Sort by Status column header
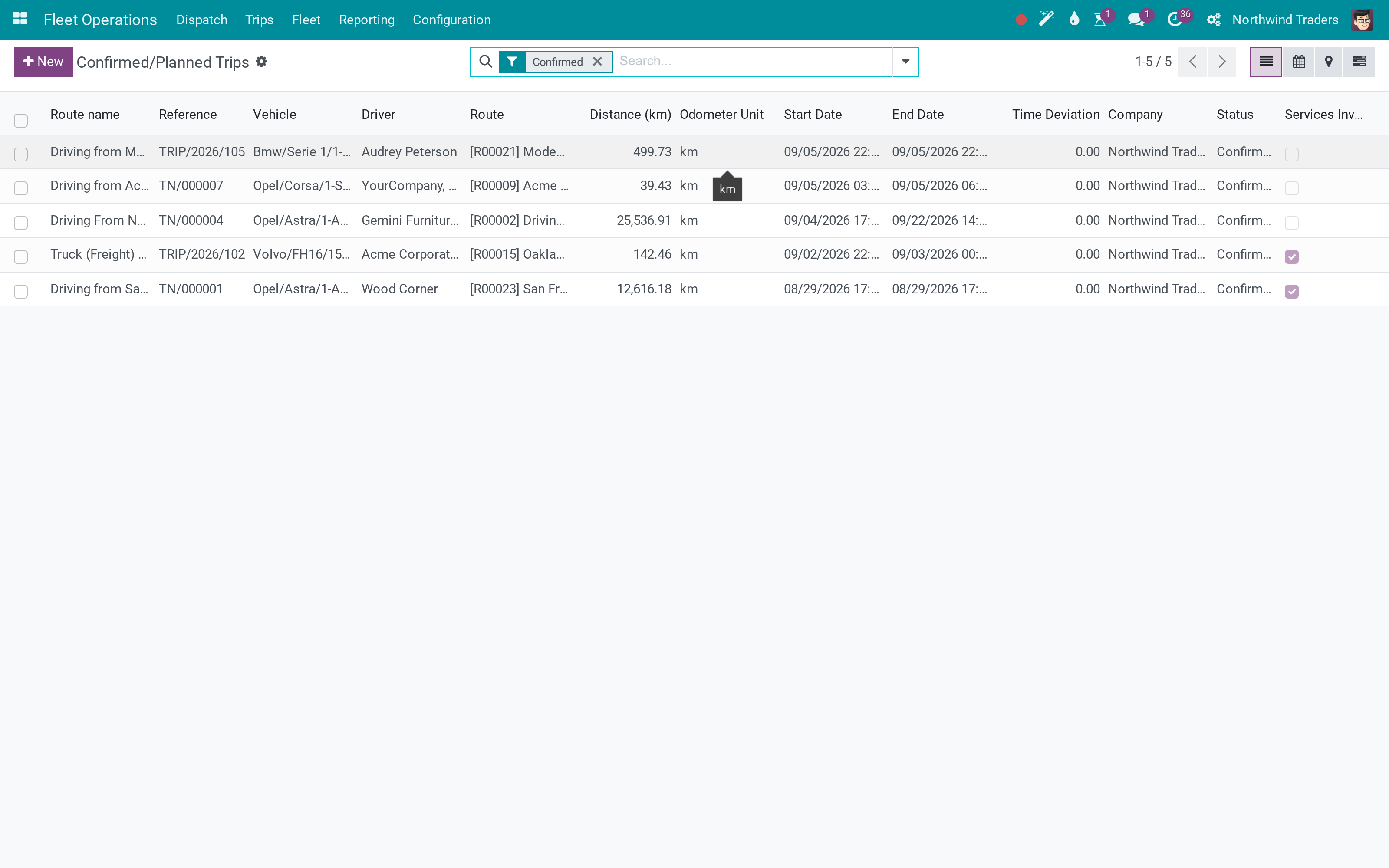The image size is (1389, 868). 1234,114
